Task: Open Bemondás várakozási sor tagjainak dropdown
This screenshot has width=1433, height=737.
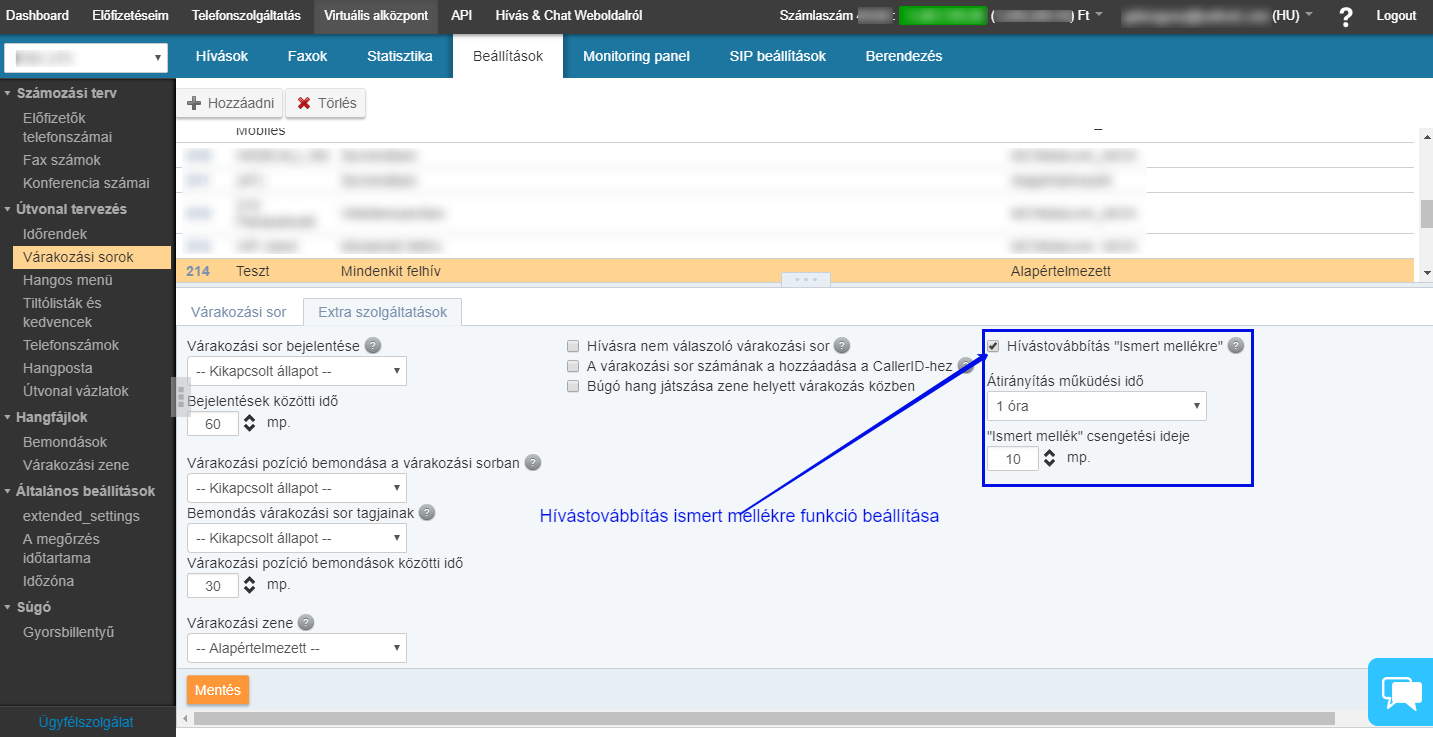Action: coord(297,538)
